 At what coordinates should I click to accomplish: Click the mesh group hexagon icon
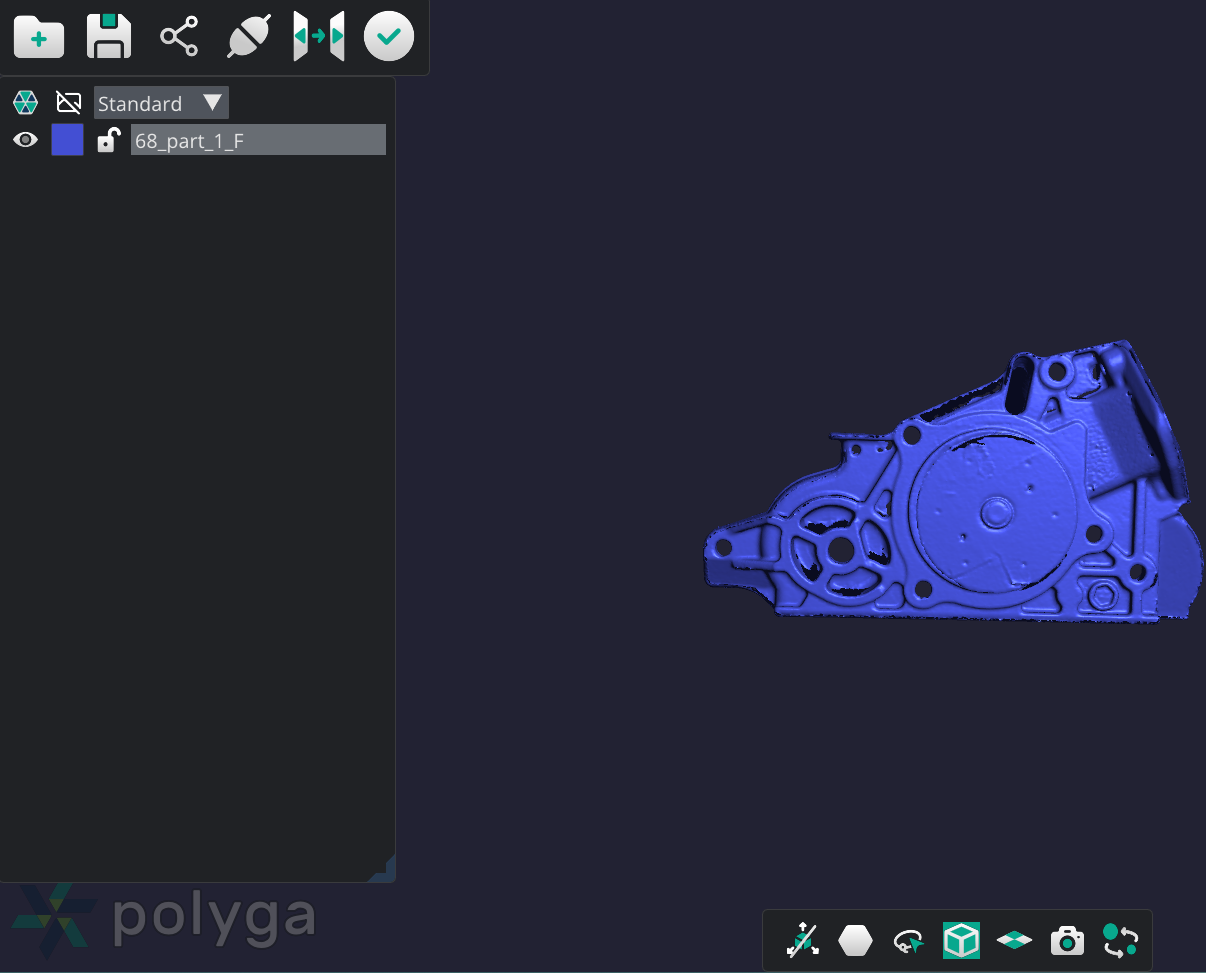click(25, 102)
